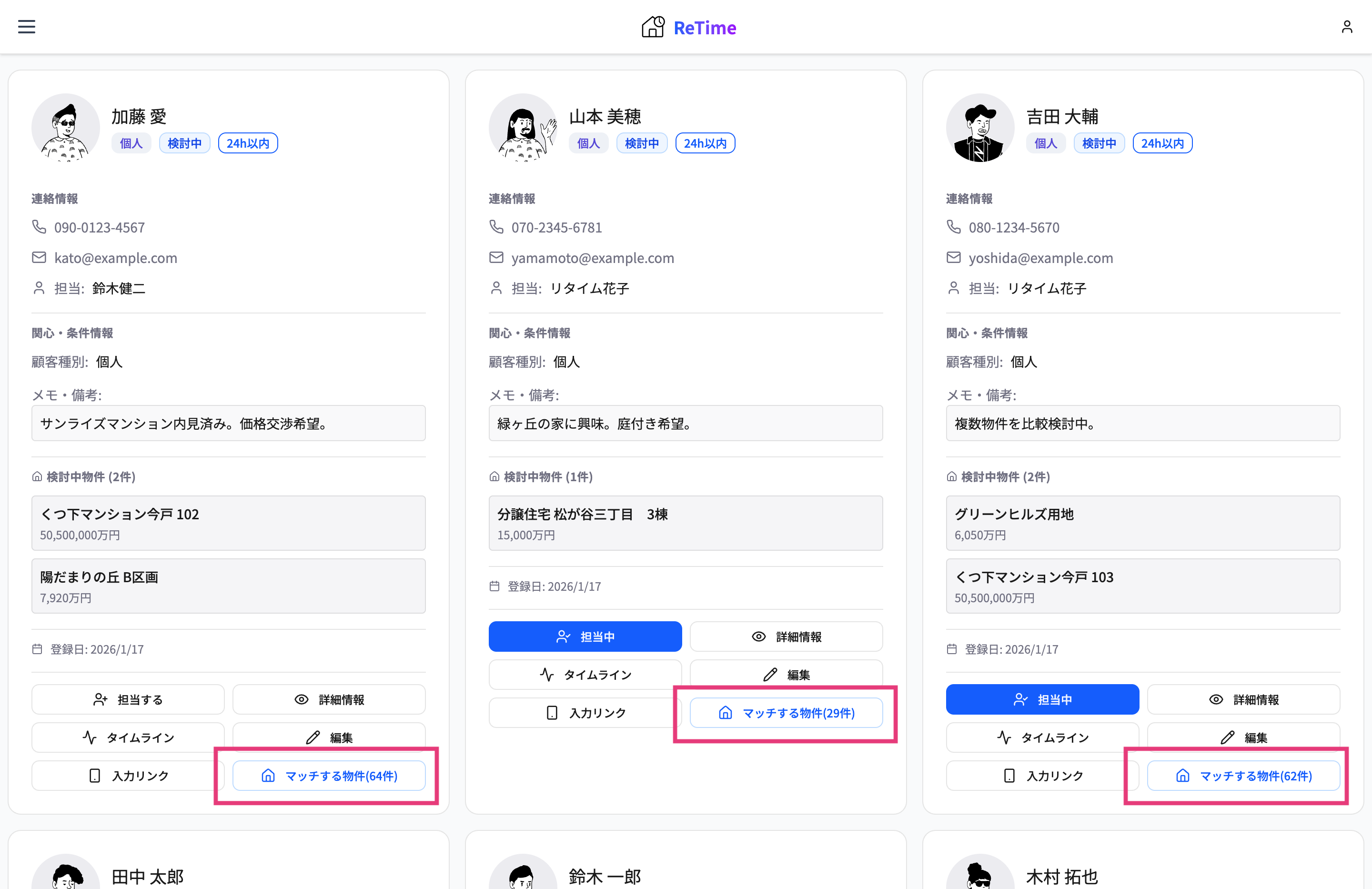Click house icon beside 加藤 愛 検討中物件

37,477
